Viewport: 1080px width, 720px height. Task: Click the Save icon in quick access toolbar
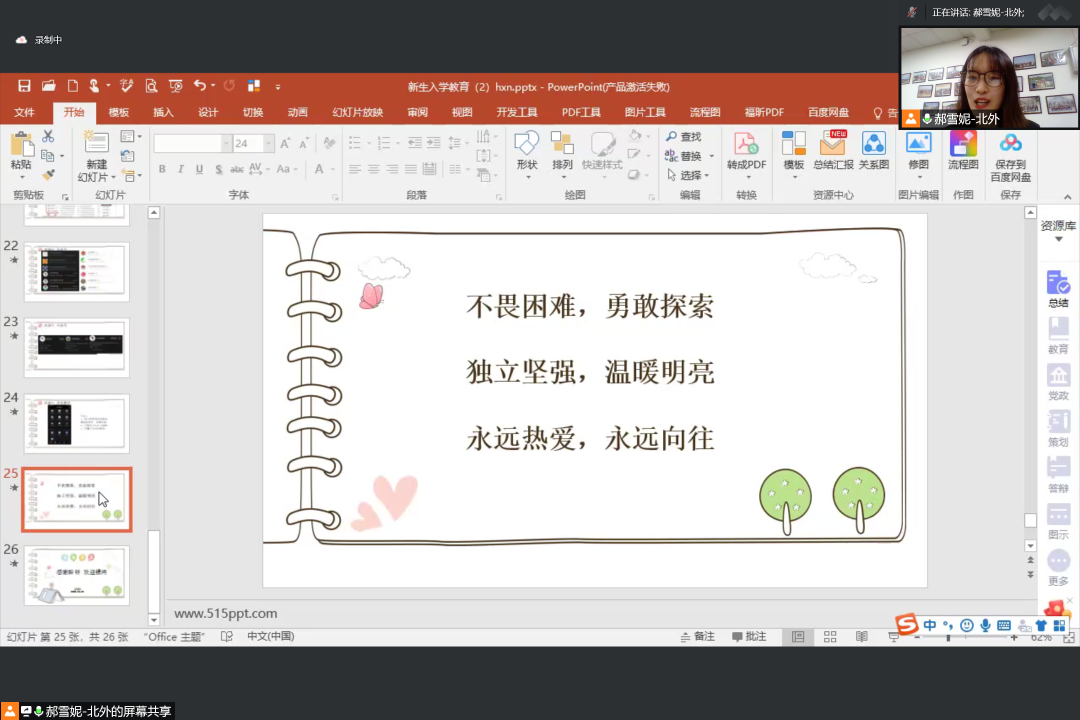pyautogui.click(x=24, y=86)
